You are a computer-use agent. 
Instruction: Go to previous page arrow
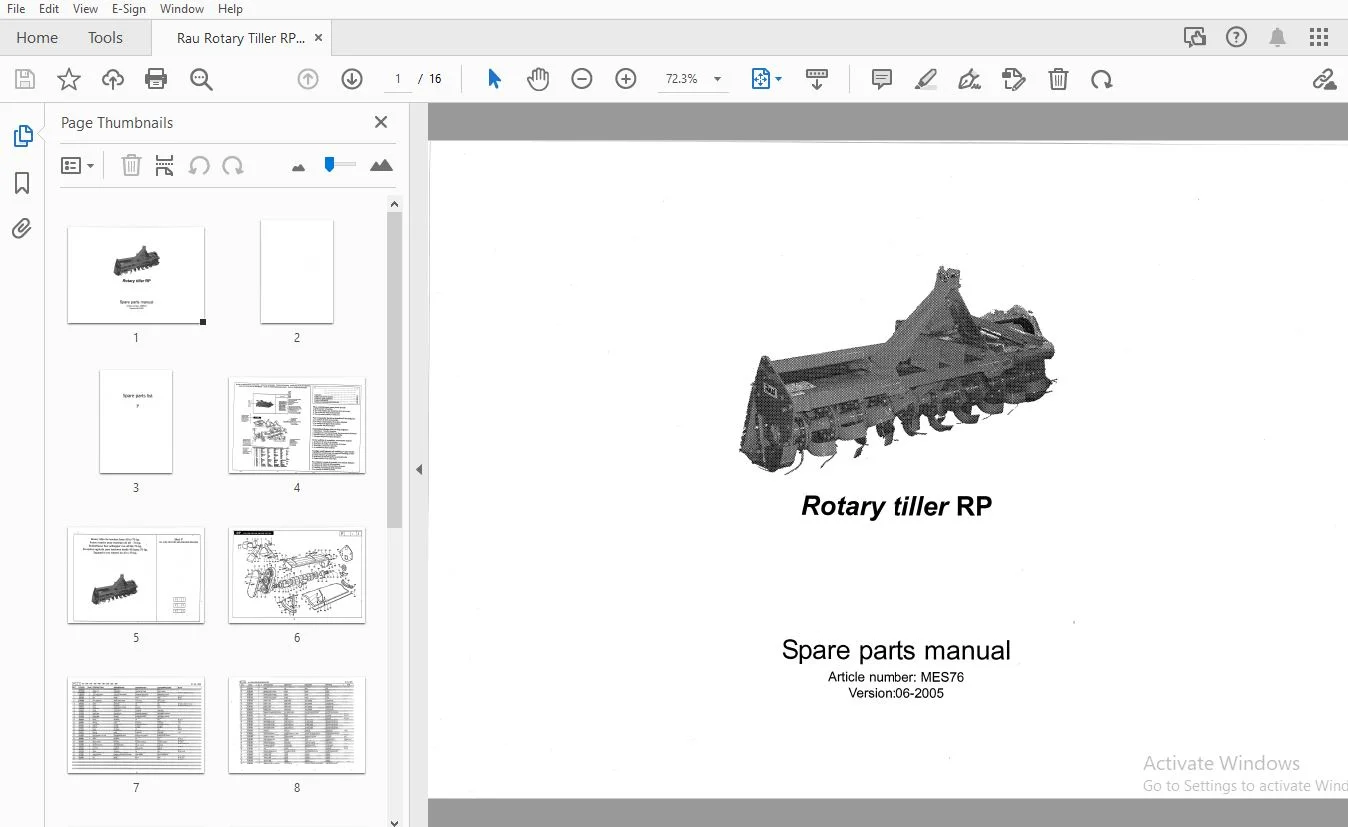(x=308, y=79)
